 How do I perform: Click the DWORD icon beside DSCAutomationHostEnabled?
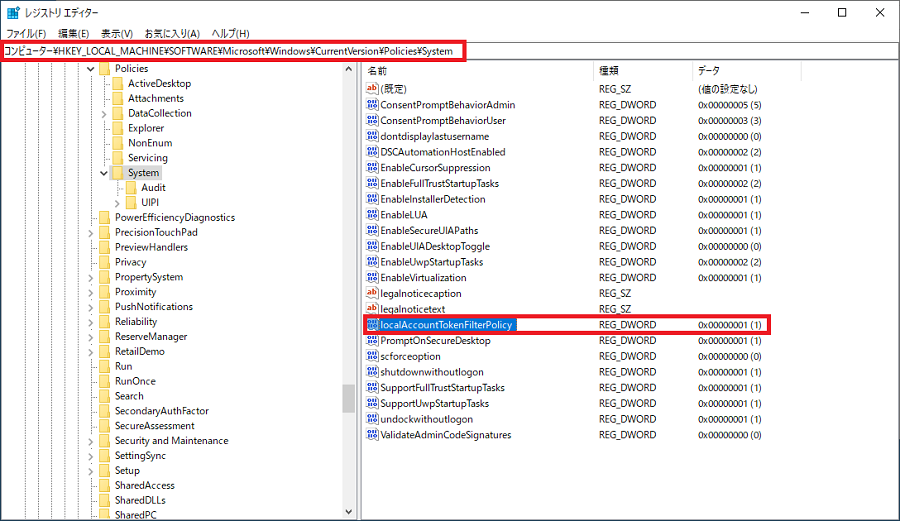[x=372, y=151]
